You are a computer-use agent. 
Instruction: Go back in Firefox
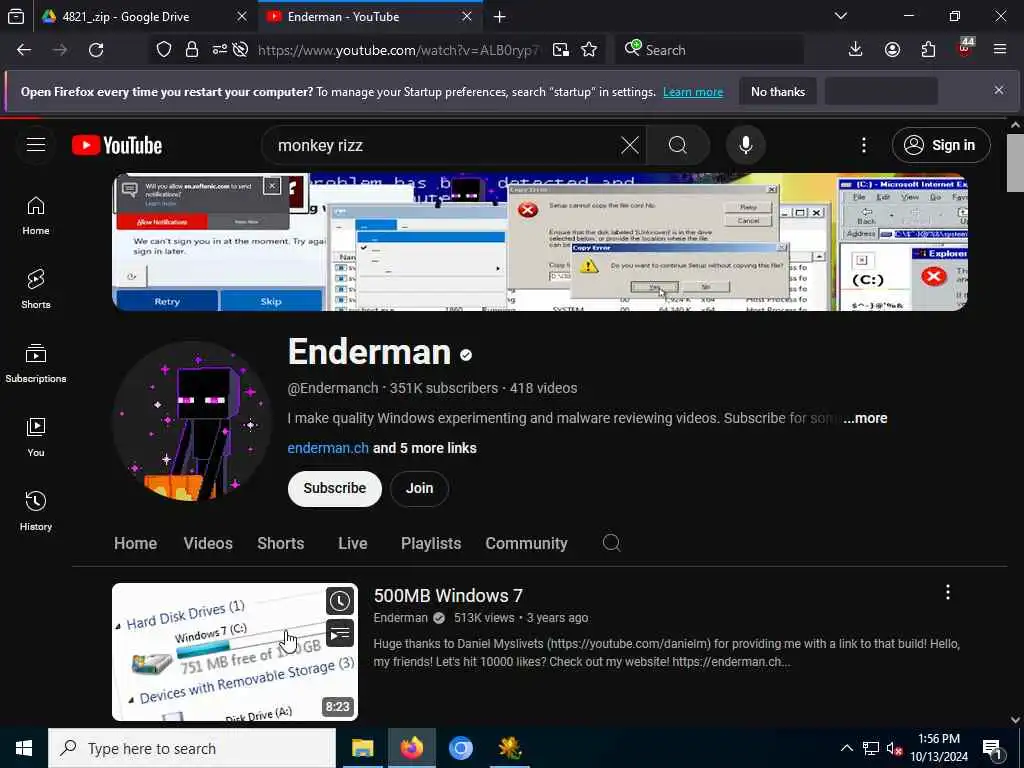pyautogui.click(x=24, y=50)
